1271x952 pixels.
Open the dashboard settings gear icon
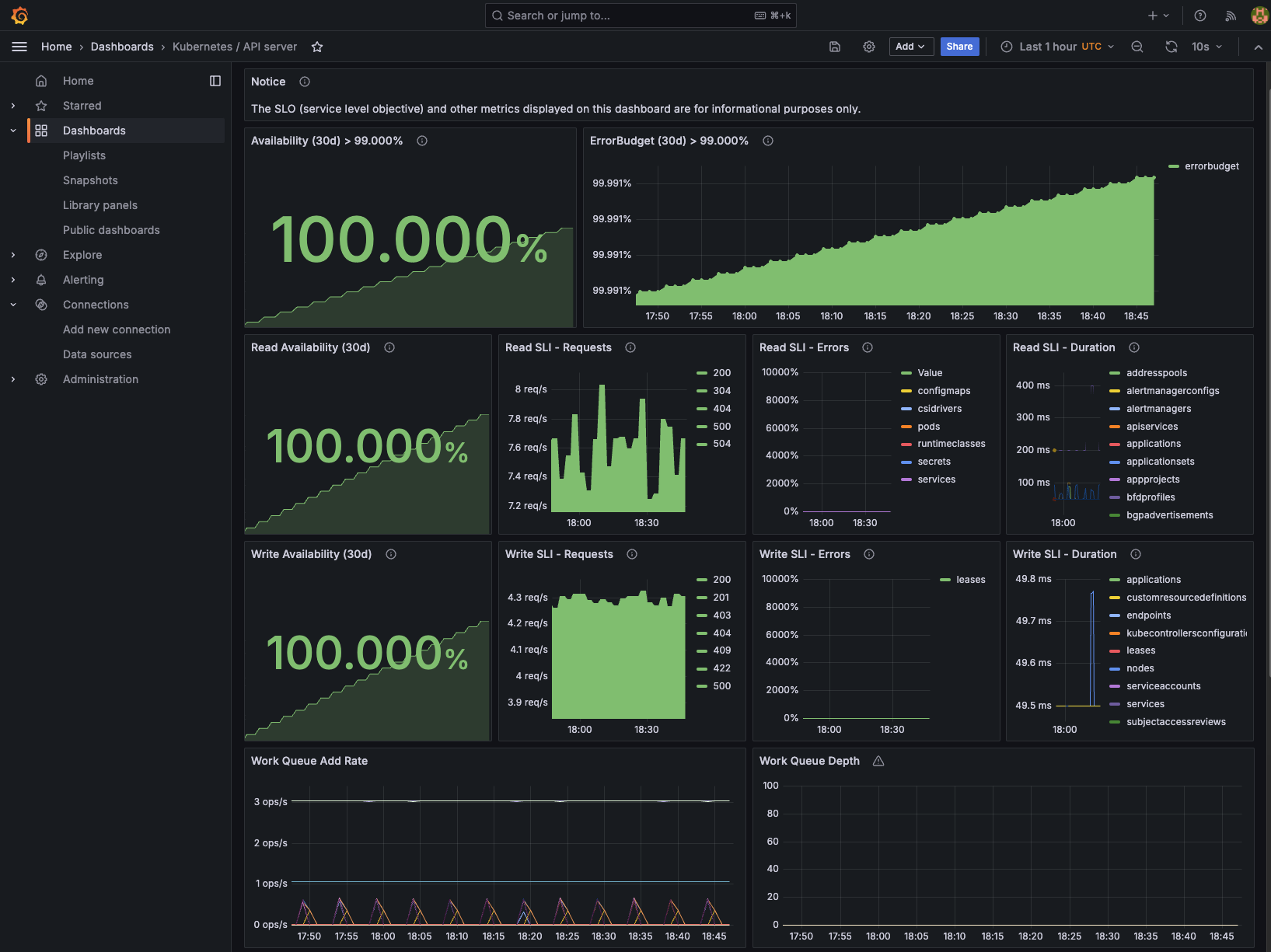[868, 47]
